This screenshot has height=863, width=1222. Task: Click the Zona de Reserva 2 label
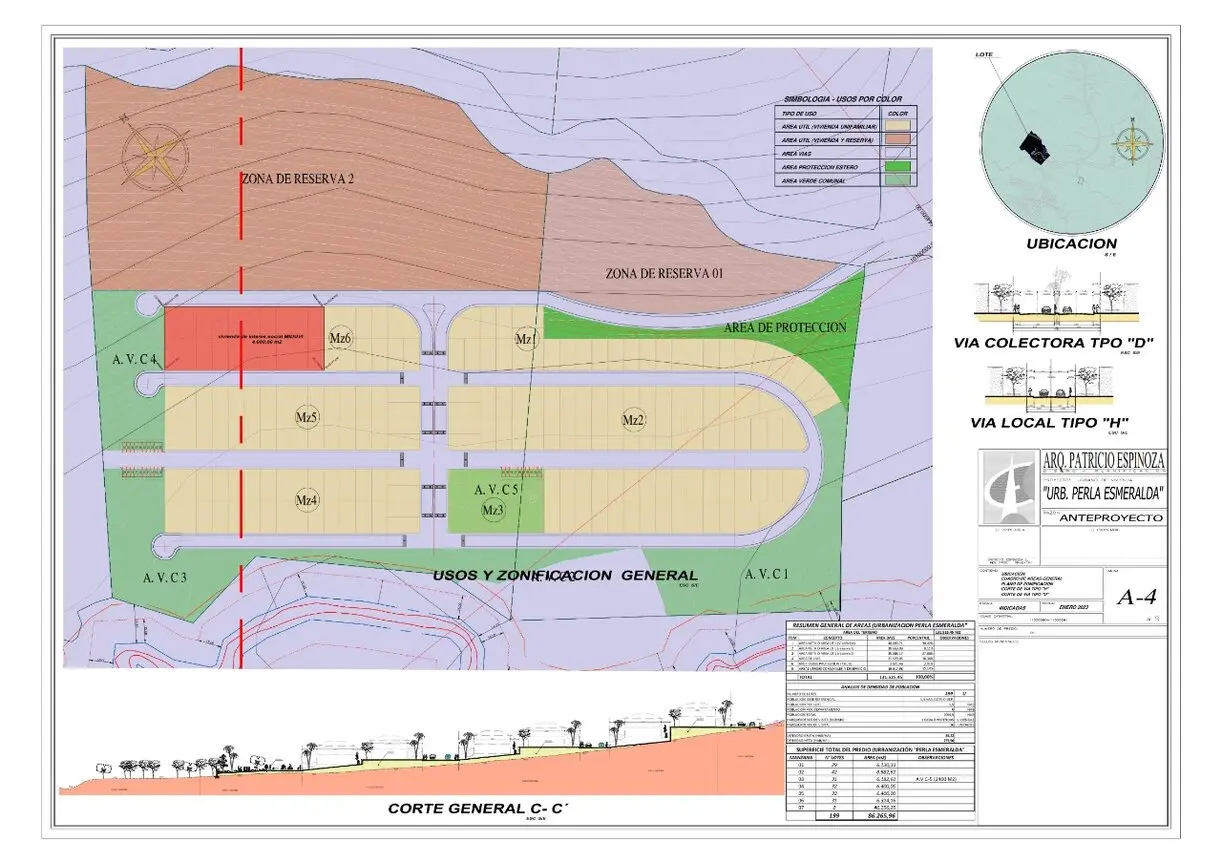tap(298, 179)
